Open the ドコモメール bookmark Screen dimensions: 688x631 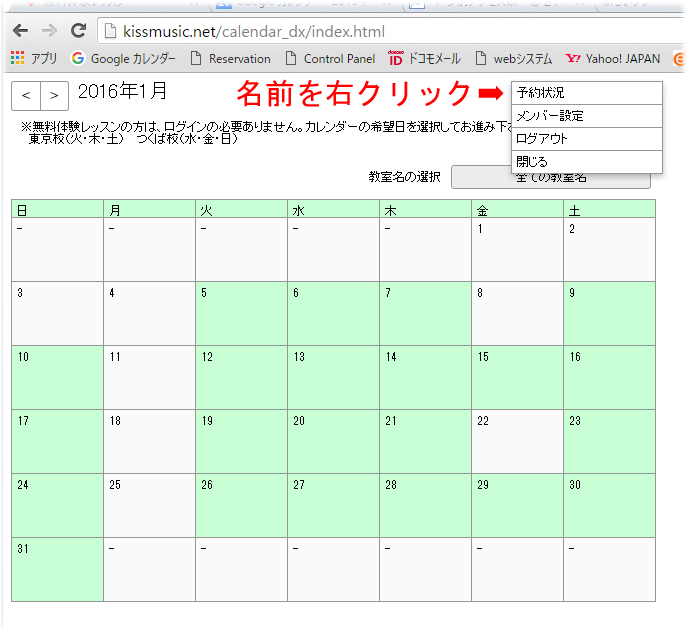pos(424,58)
